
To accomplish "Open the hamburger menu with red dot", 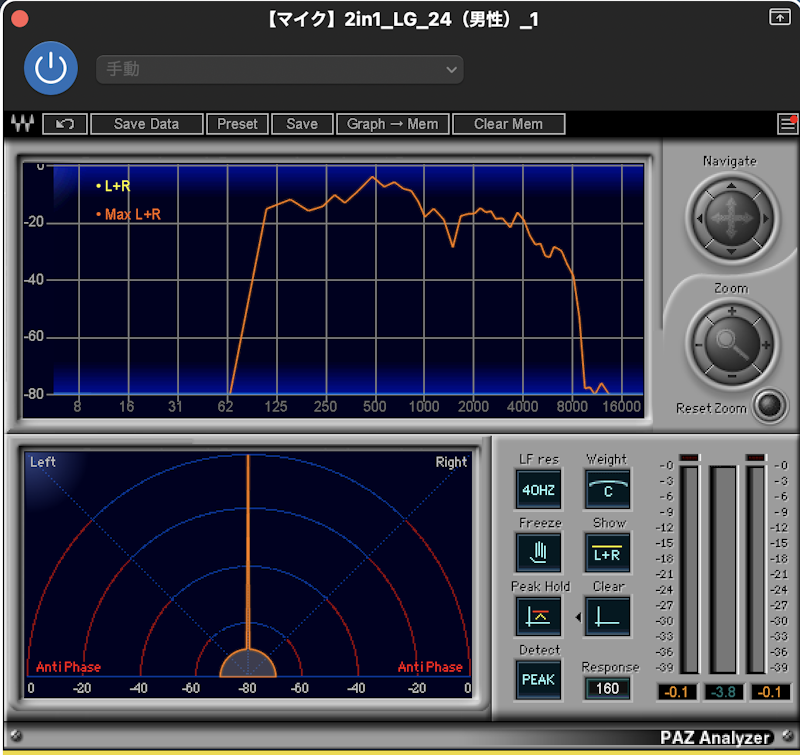I will [x=787, y=124].
